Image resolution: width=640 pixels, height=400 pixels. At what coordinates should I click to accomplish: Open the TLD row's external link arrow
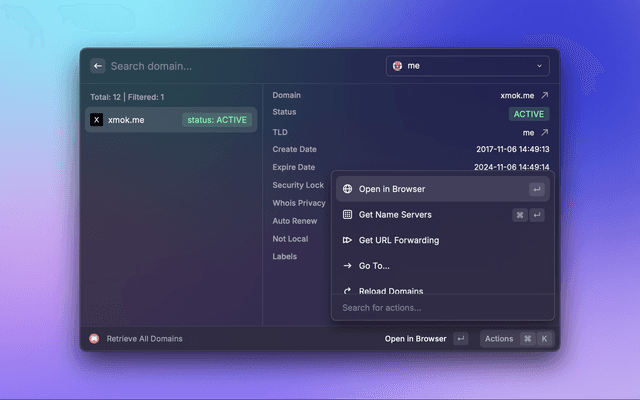click(544, 132)
